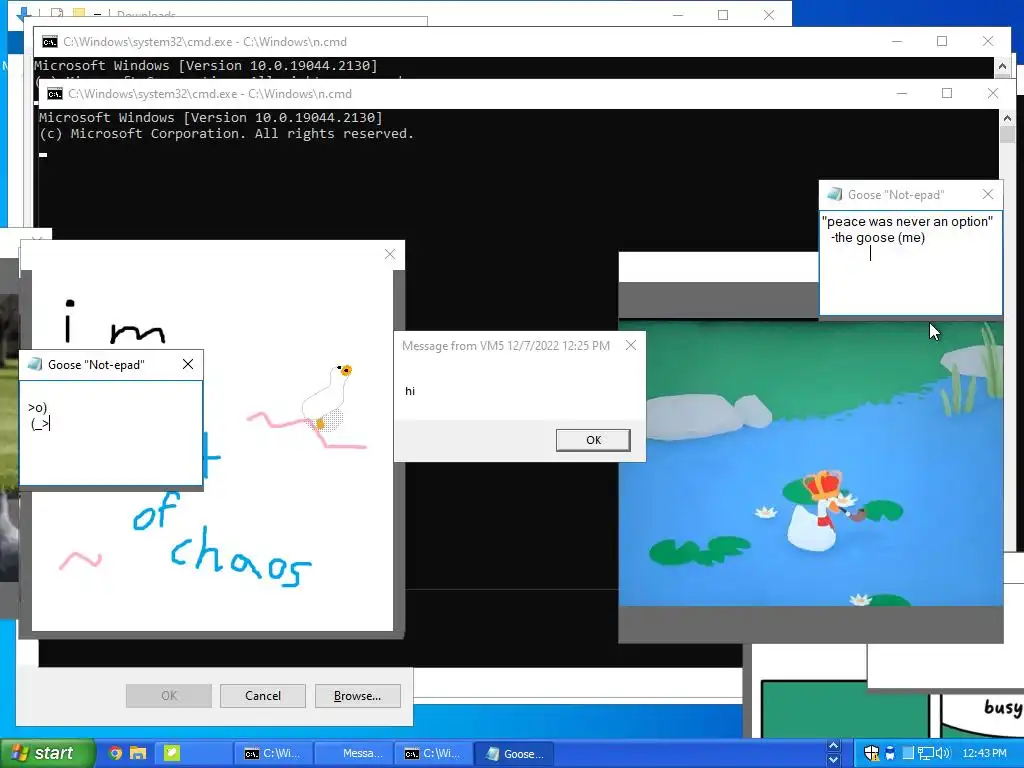Click the Browse... button

[x=357, y=696]
